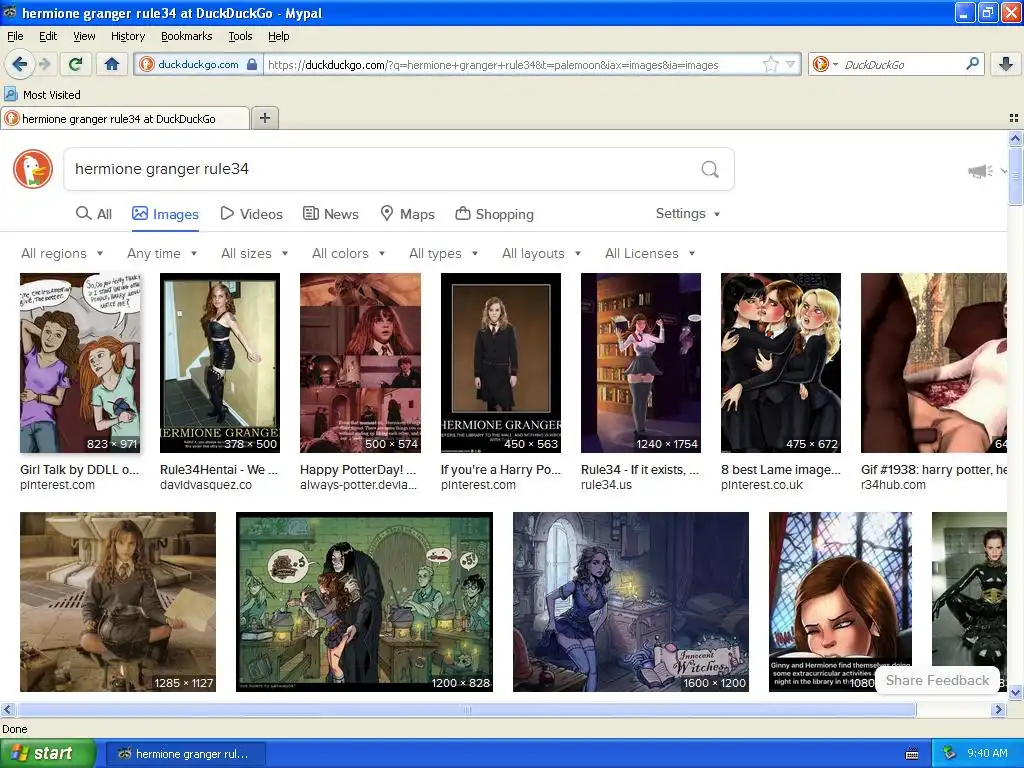This screenshot has height=768, width=1024.
Task: Select the Mypal taskbar window button
Action: [x=185, y=754]
